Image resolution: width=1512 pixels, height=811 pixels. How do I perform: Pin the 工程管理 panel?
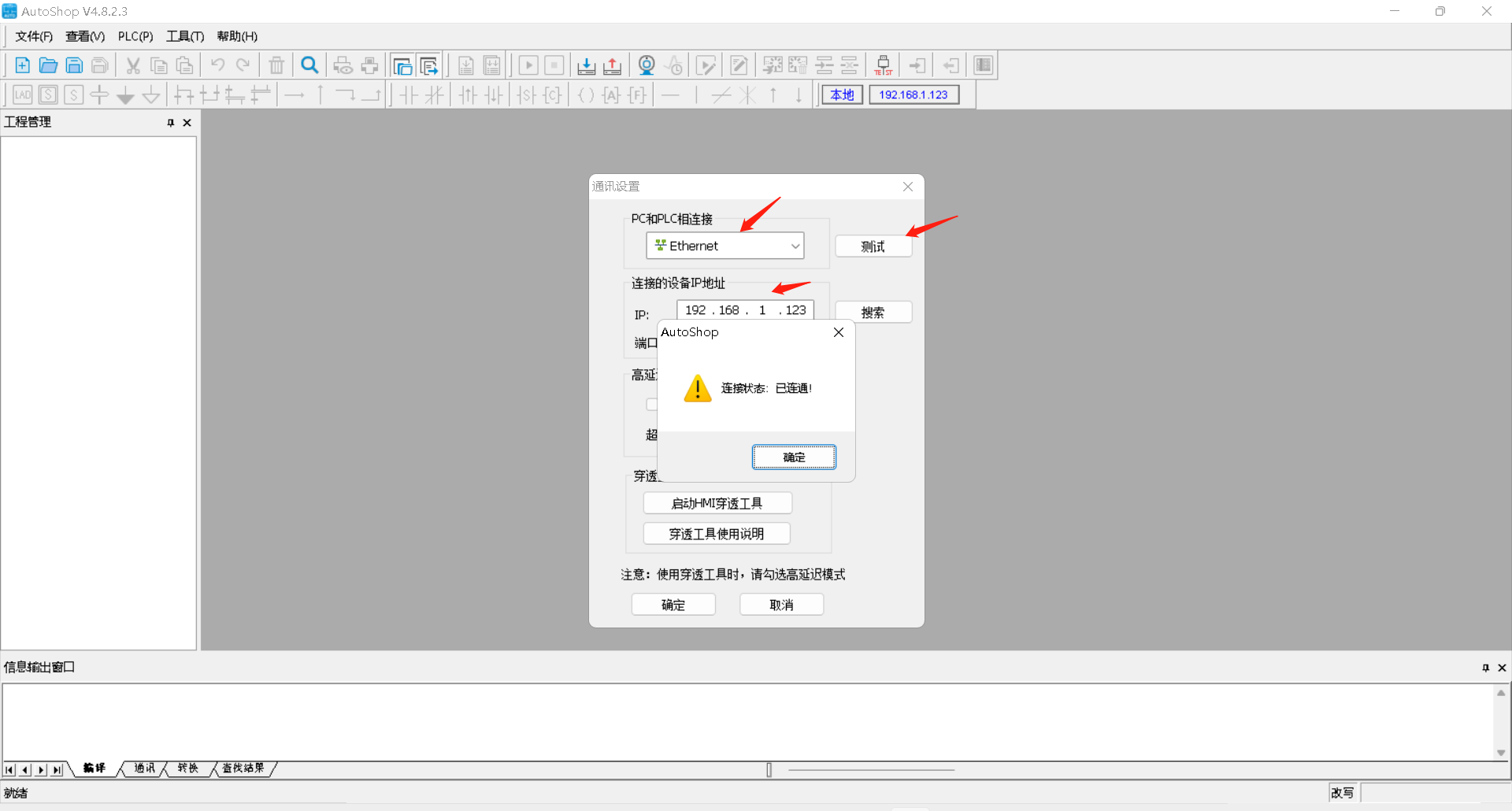tap(171, 123)
